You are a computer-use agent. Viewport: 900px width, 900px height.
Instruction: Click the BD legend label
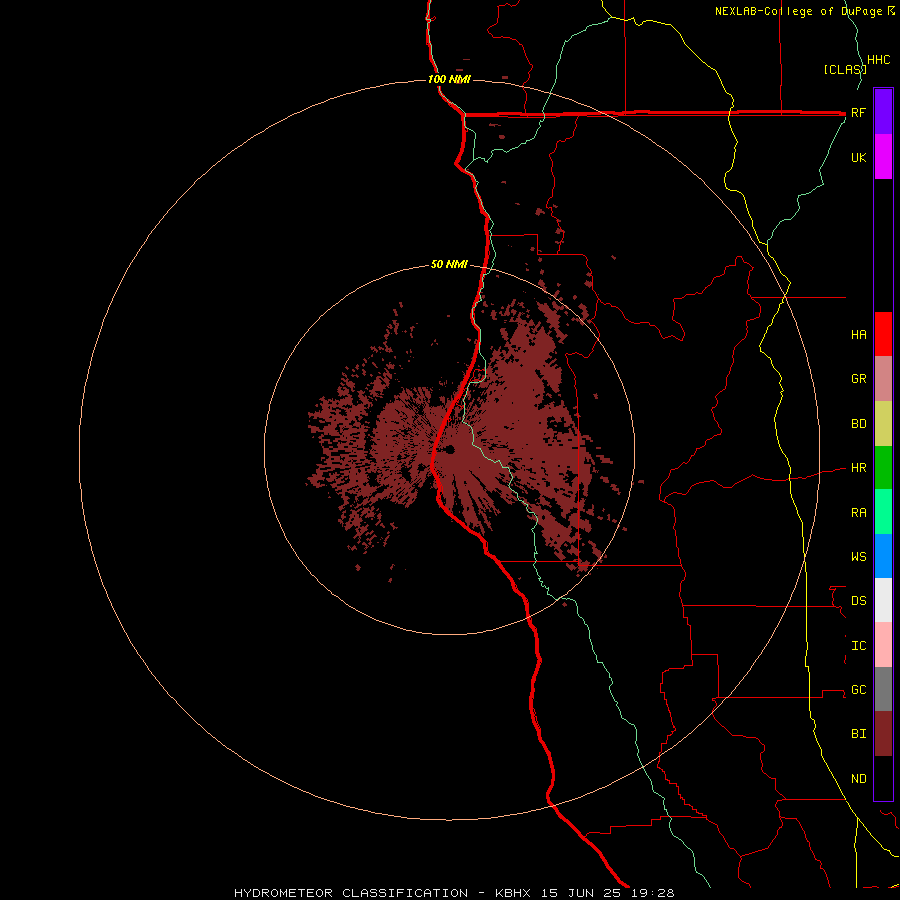coord(858,424)
